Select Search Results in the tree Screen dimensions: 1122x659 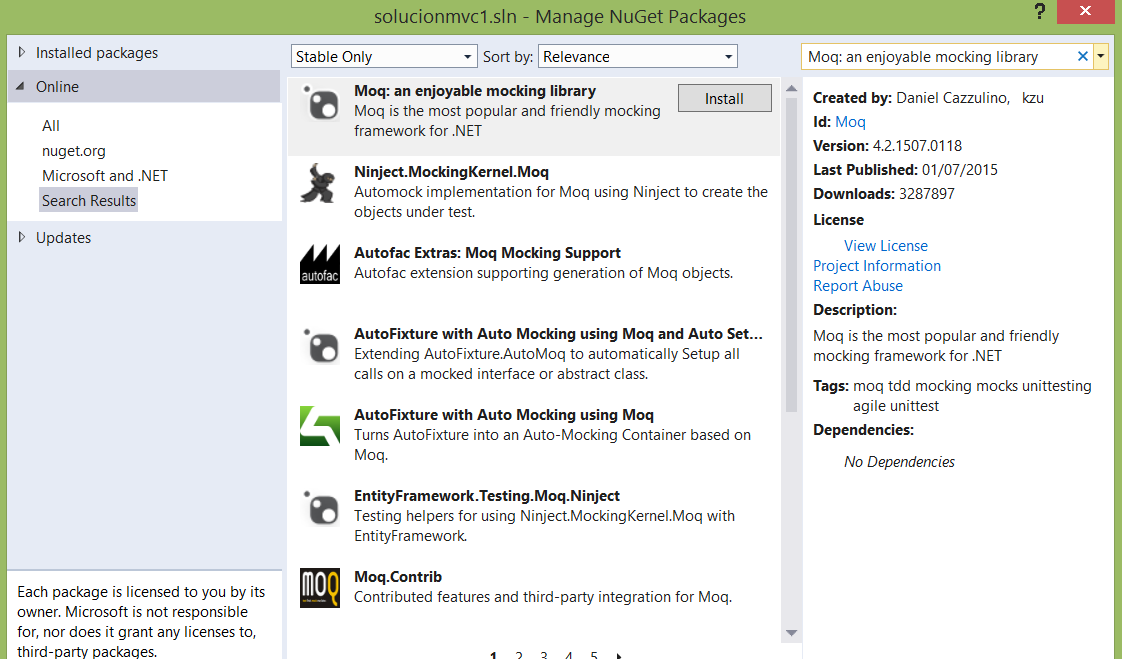(x=89, y=201)
